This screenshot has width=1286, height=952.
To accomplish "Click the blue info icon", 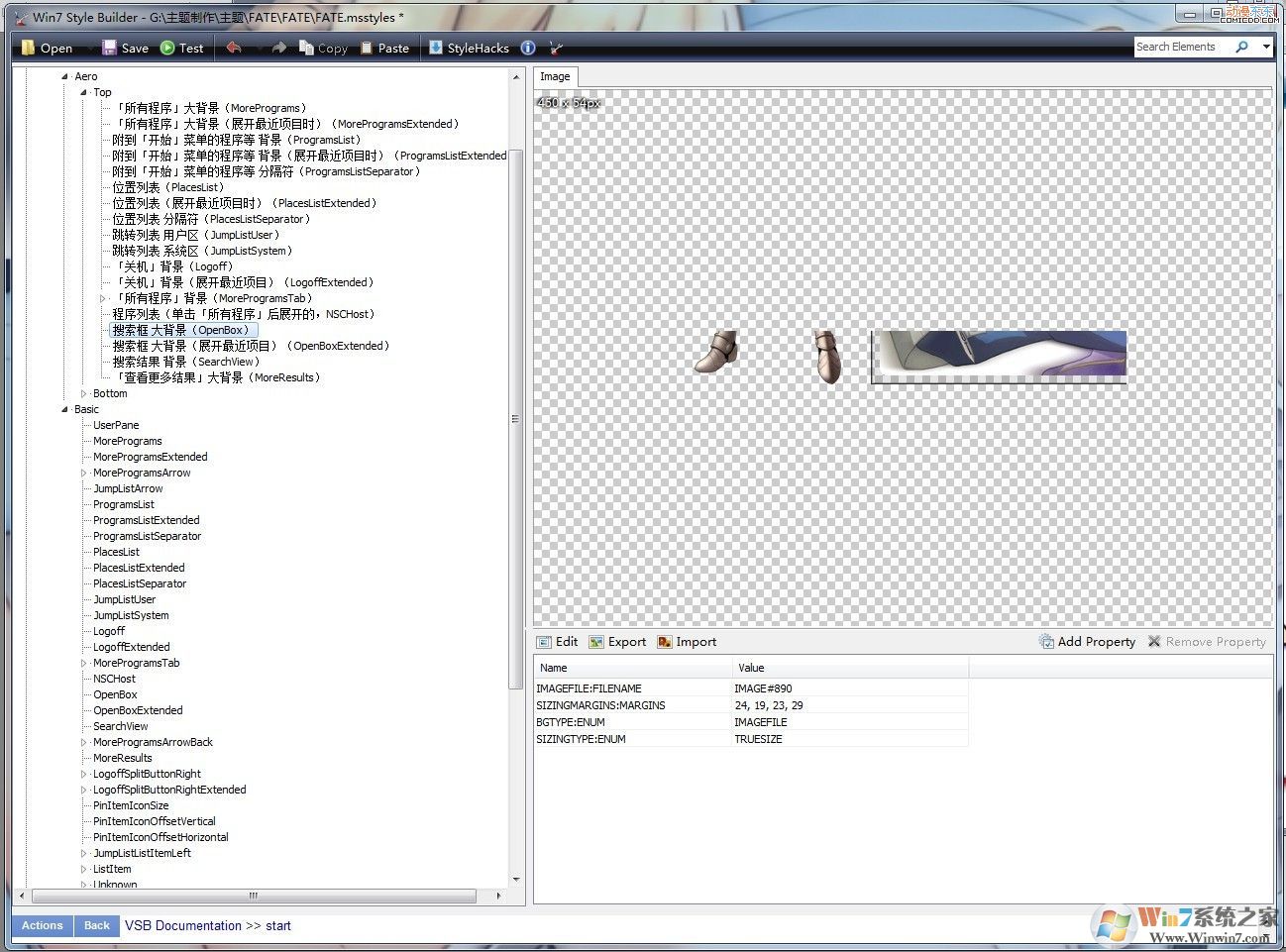I will [x=528, y=48].
